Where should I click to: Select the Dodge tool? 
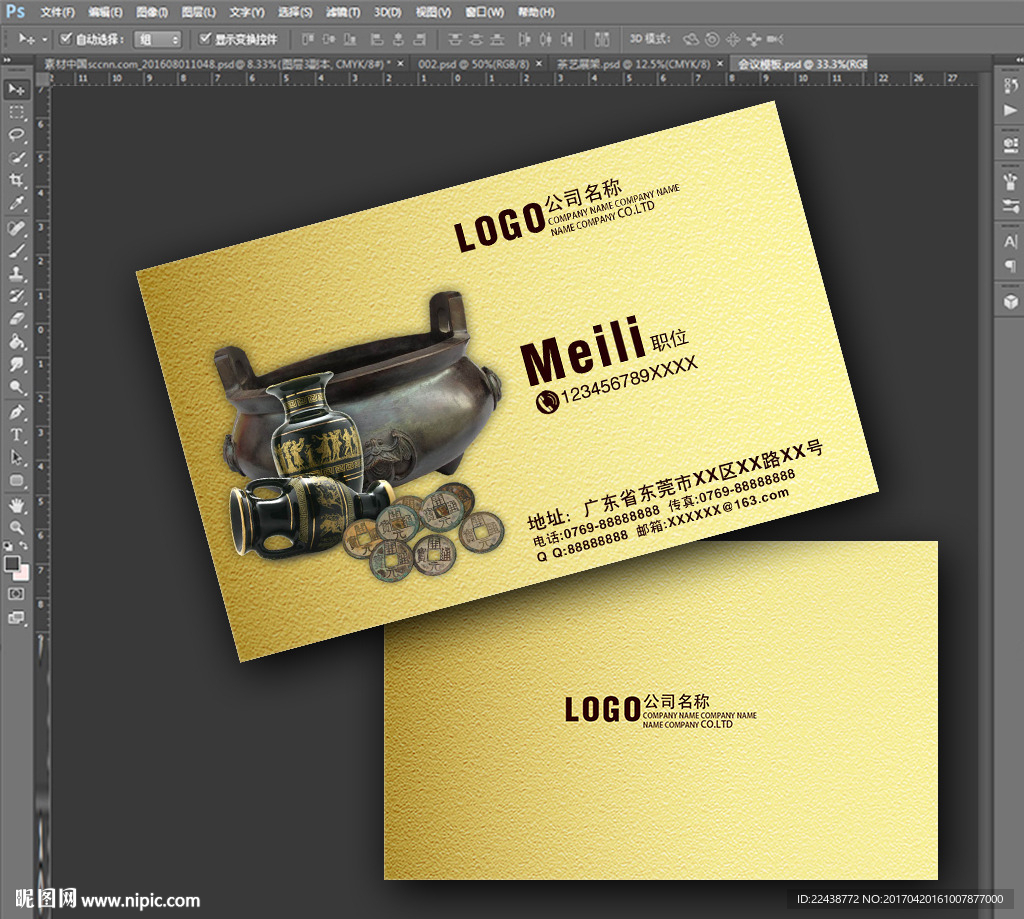click(16, 388)
